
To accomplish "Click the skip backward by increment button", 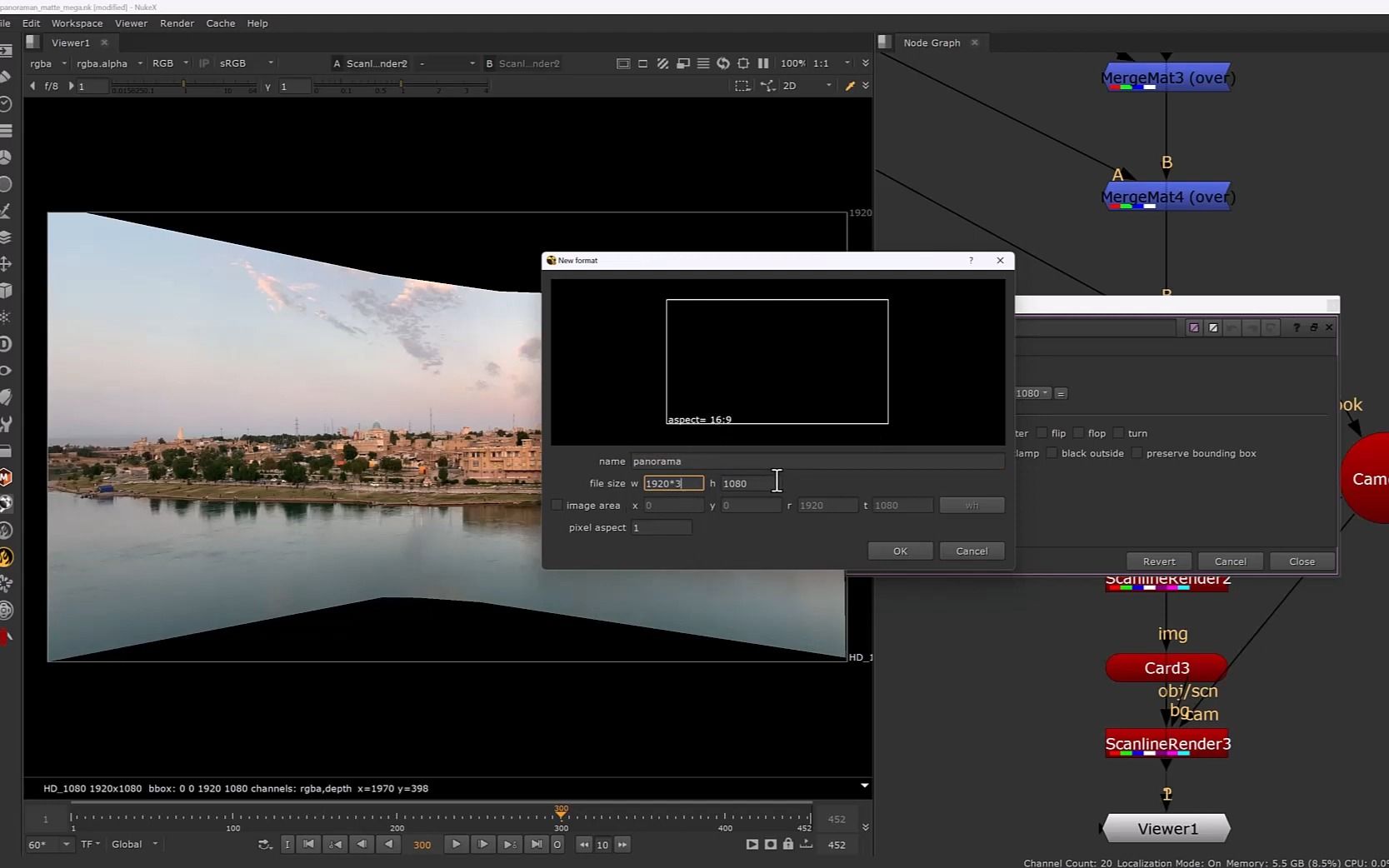I will pos(584,845).
